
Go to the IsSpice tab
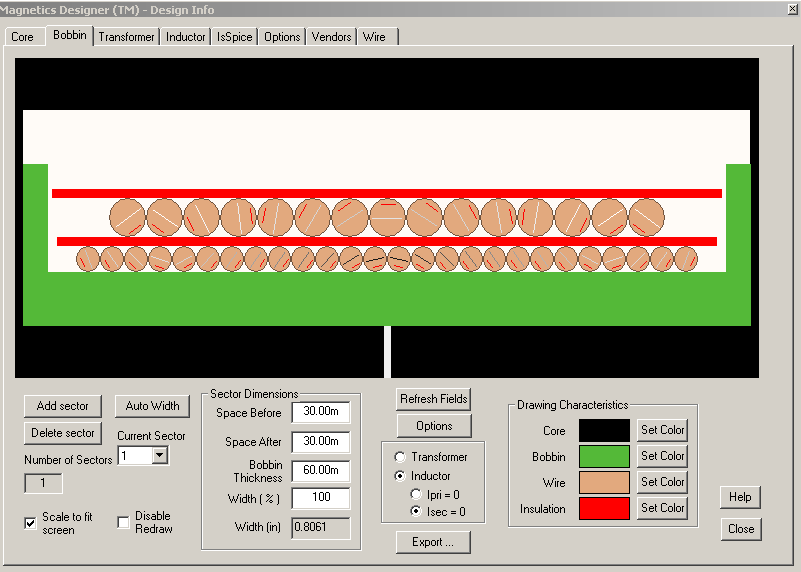click(x=234, y=37)
